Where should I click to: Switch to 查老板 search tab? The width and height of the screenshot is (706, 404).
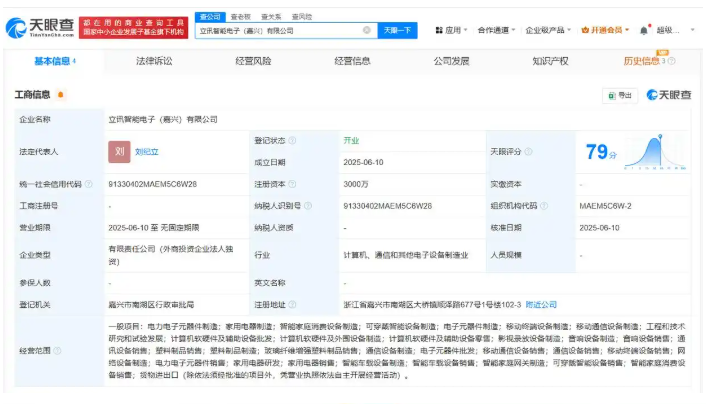pyautogui.click(x=240, y=17)
